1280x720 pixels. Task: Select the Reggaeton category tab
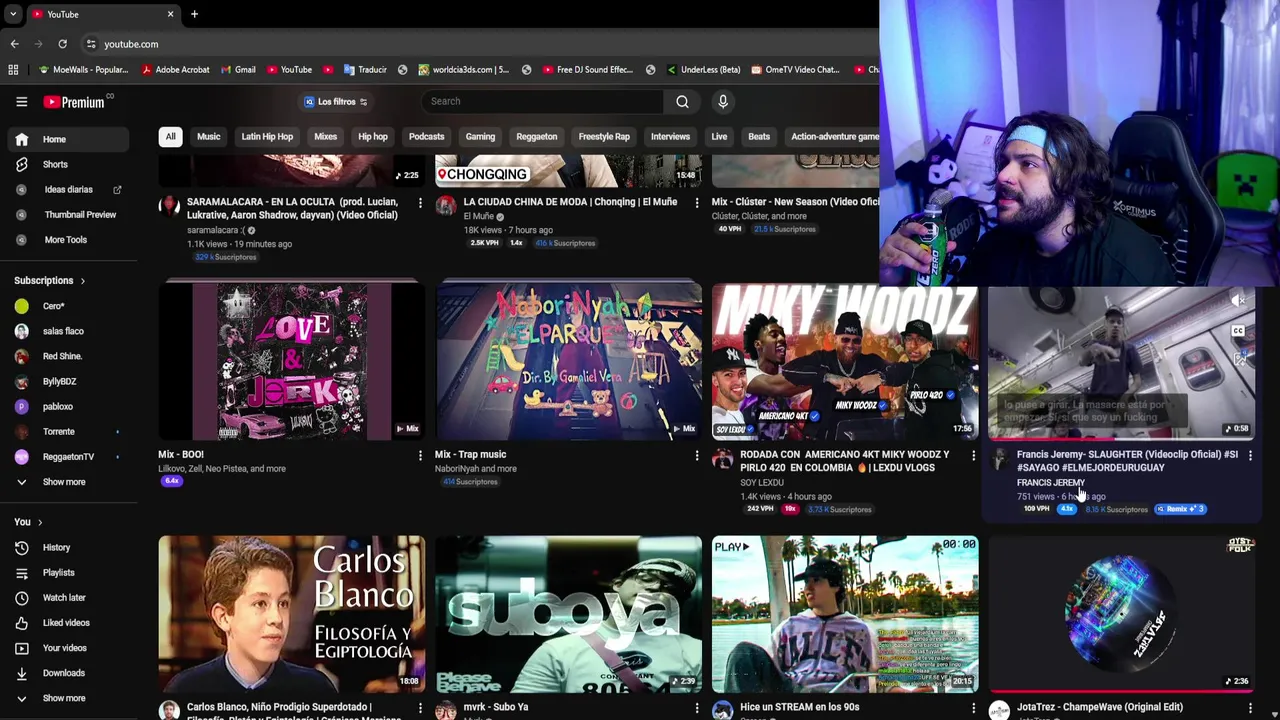536,137
